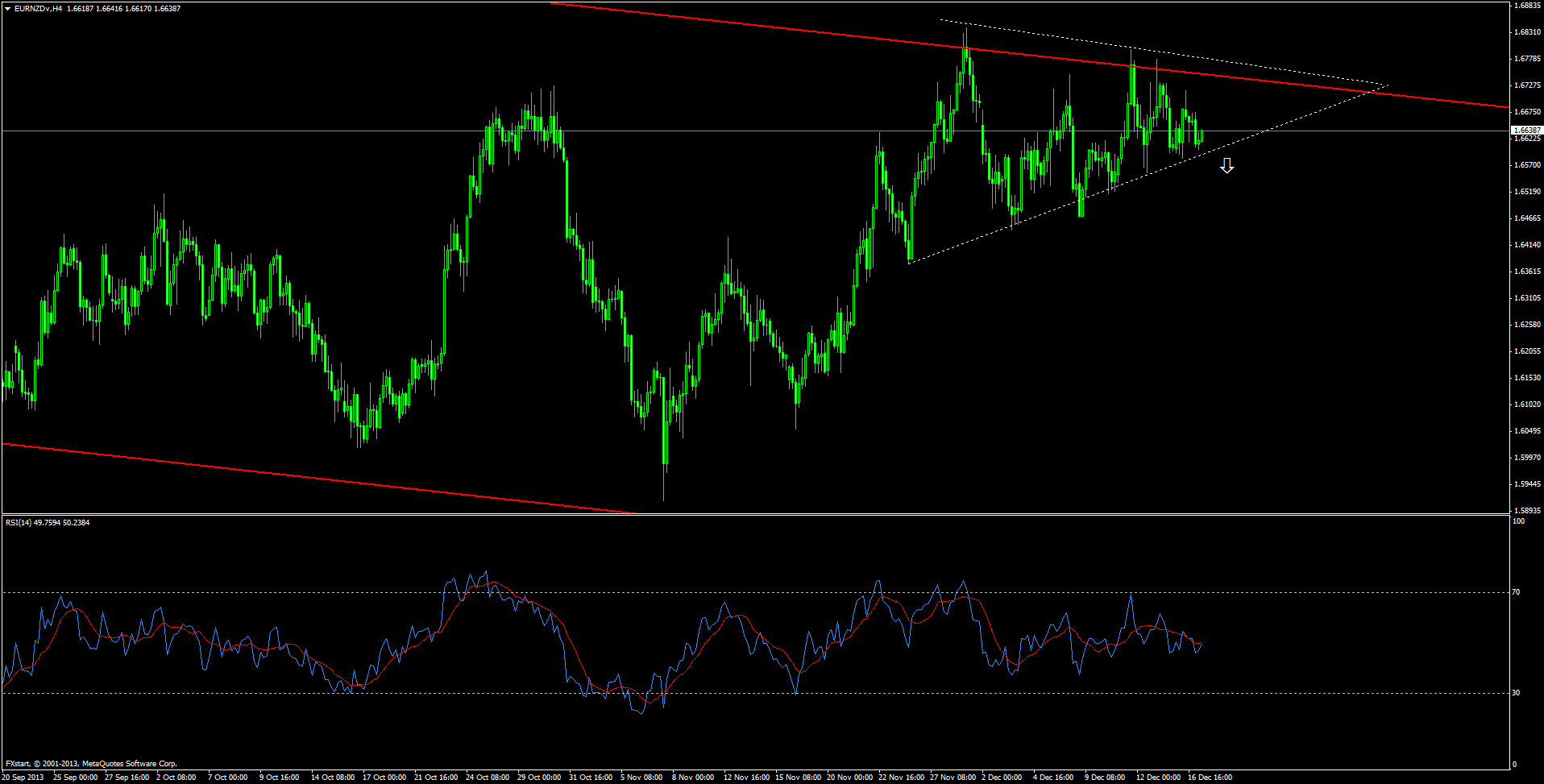
Task: Select the upper red descending trend line
Action: [x=1028, y=56]
